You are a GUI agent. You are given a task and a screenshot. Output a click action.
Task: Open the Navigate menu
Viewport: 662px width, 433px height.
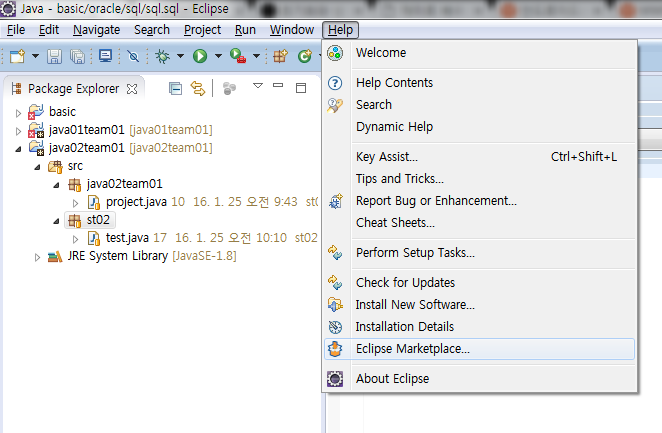97,30
